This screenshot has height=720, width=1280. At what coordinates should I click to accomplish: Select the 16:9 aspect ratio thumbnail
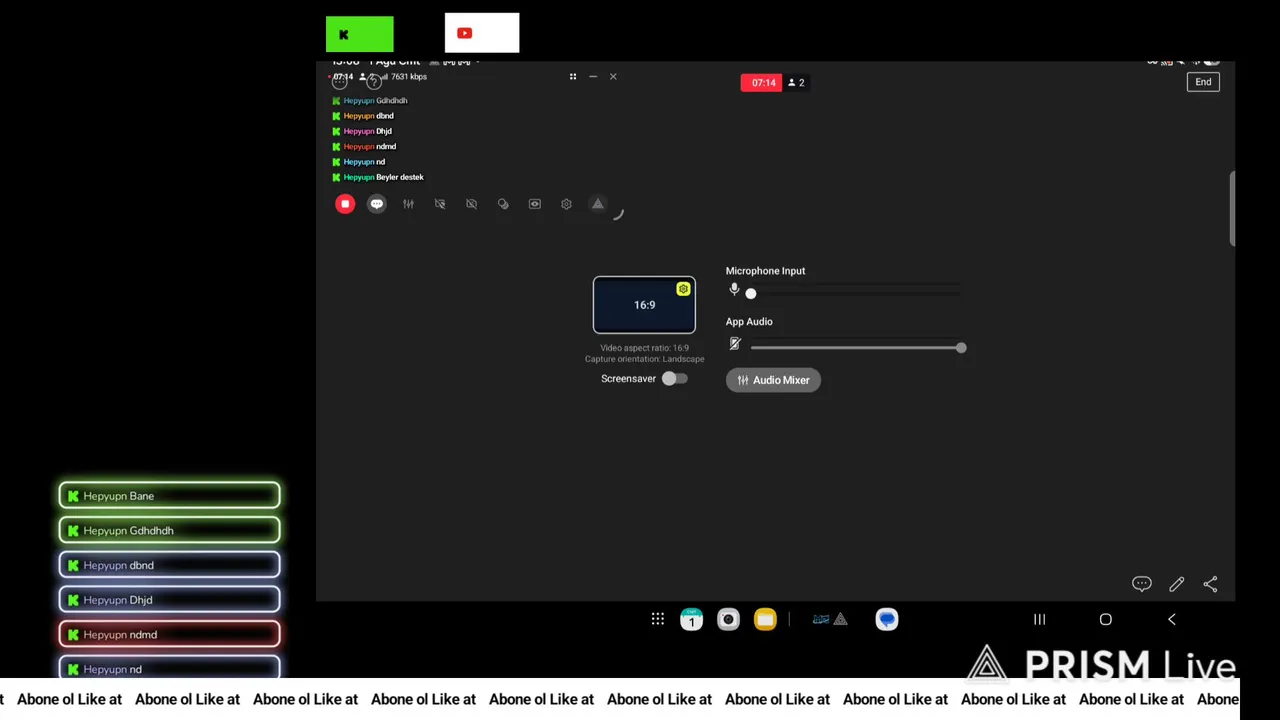(644, 305)
